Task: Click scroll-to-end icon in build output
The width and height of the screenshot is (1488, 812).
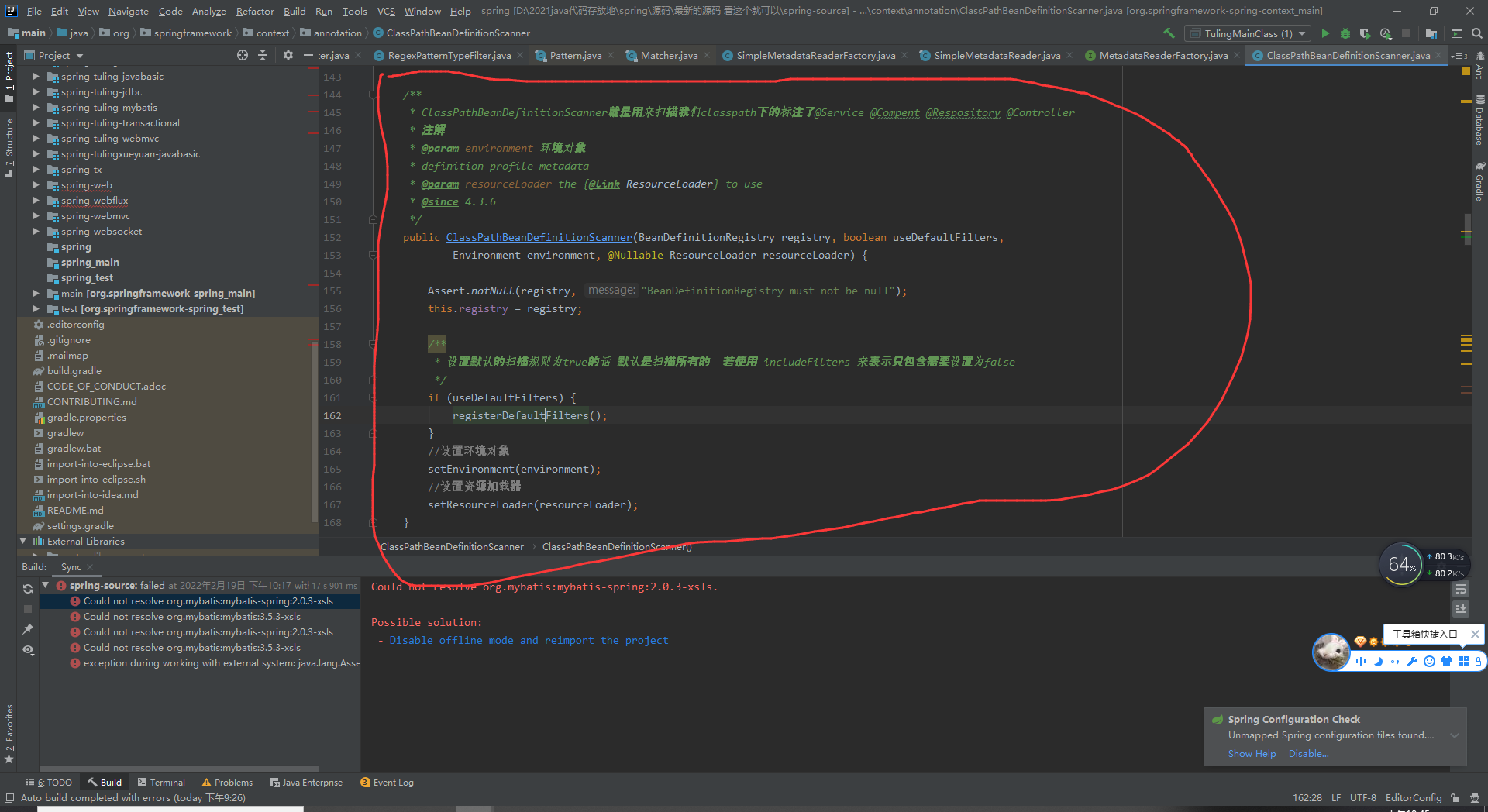Action: (x=1461, y=609)
